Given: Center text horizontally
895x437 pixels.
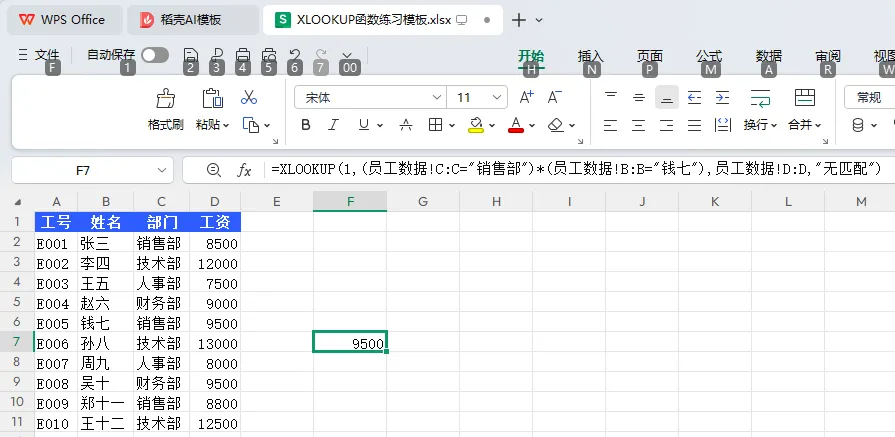Looking at the screenshot, I should pyautogui.click(x=639, y=125).
